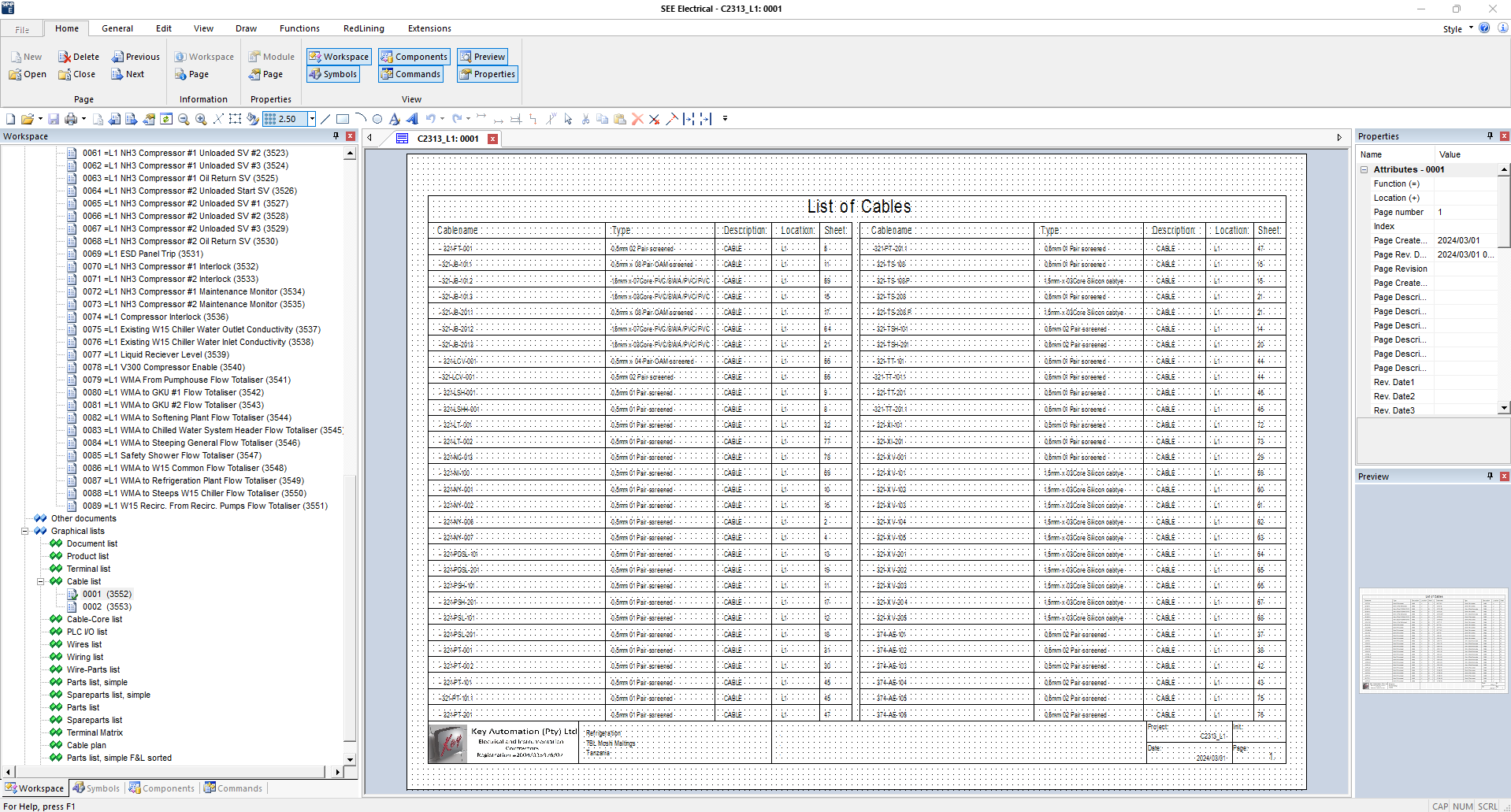Click the cable list page preview thumbnail
The image size is (1511, 812).
tap(1433, 640)
